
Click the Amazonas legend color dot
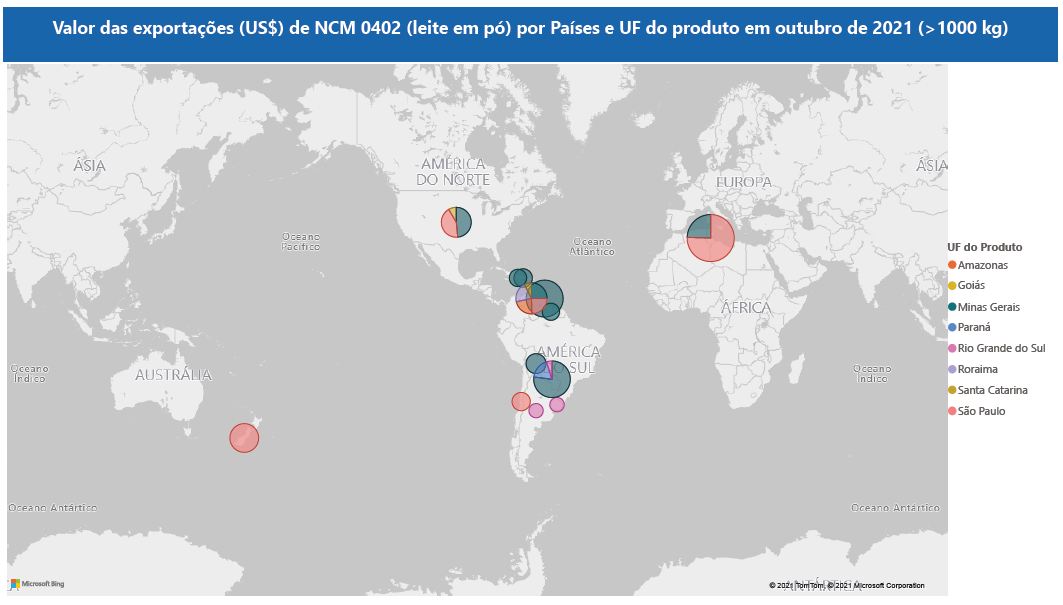click(x=952, y=265)
